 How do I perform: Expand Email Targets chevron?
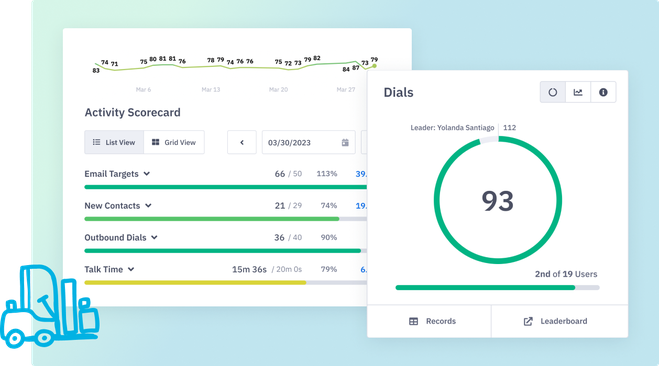pyautogui.click(x=147, y=174)
